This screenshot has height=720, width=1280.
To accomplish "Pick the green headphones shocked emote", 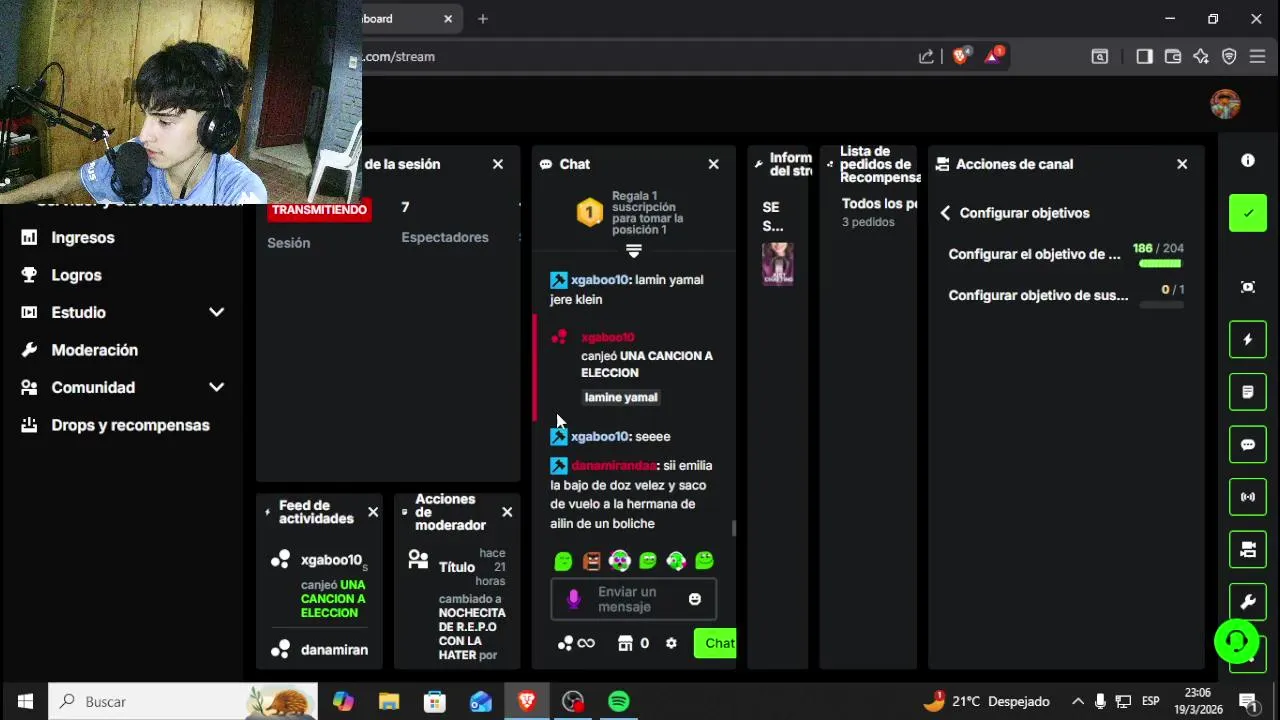I will (x=676, y=561).
